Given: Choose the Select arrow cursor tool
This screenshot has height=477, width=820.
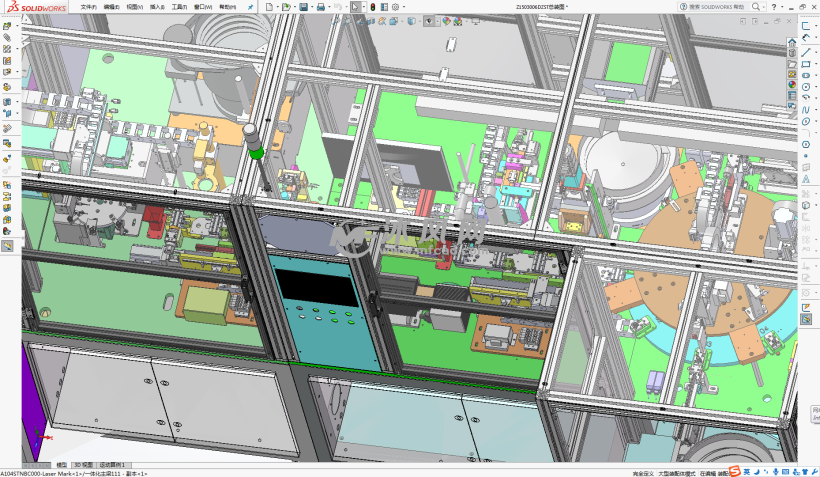Looking at the screenshot, I should coord(356,7).
